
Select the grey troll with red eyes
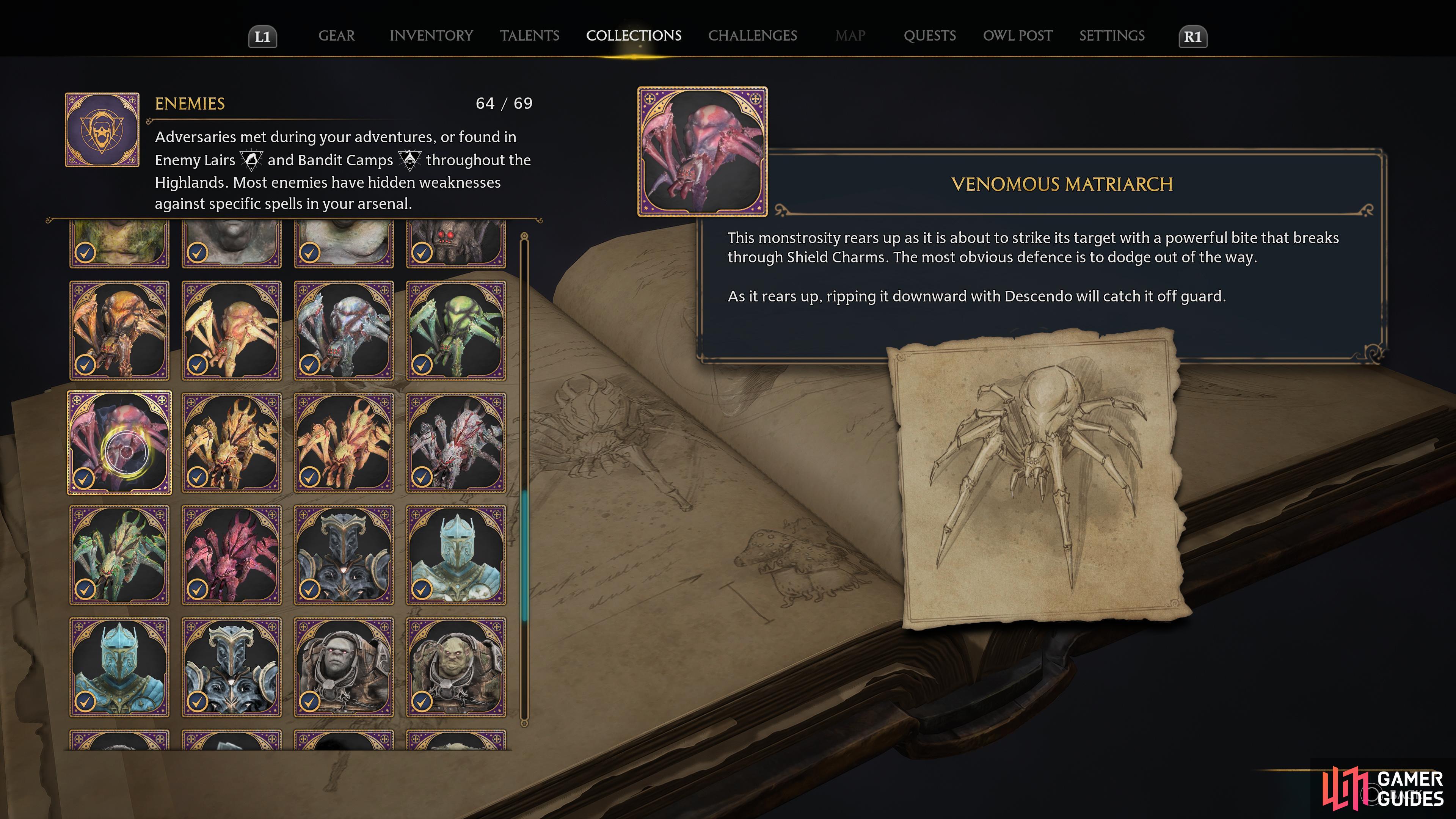[344, 667]
